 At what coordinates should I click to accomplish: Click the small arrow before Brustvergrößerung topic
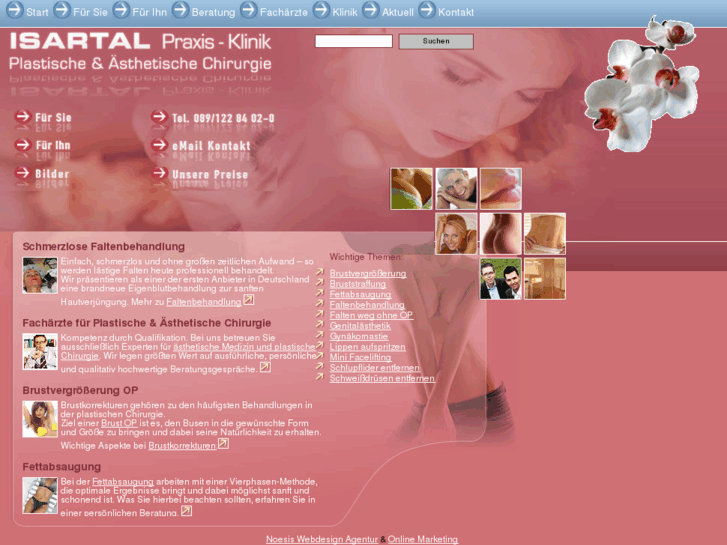(319, 272)
